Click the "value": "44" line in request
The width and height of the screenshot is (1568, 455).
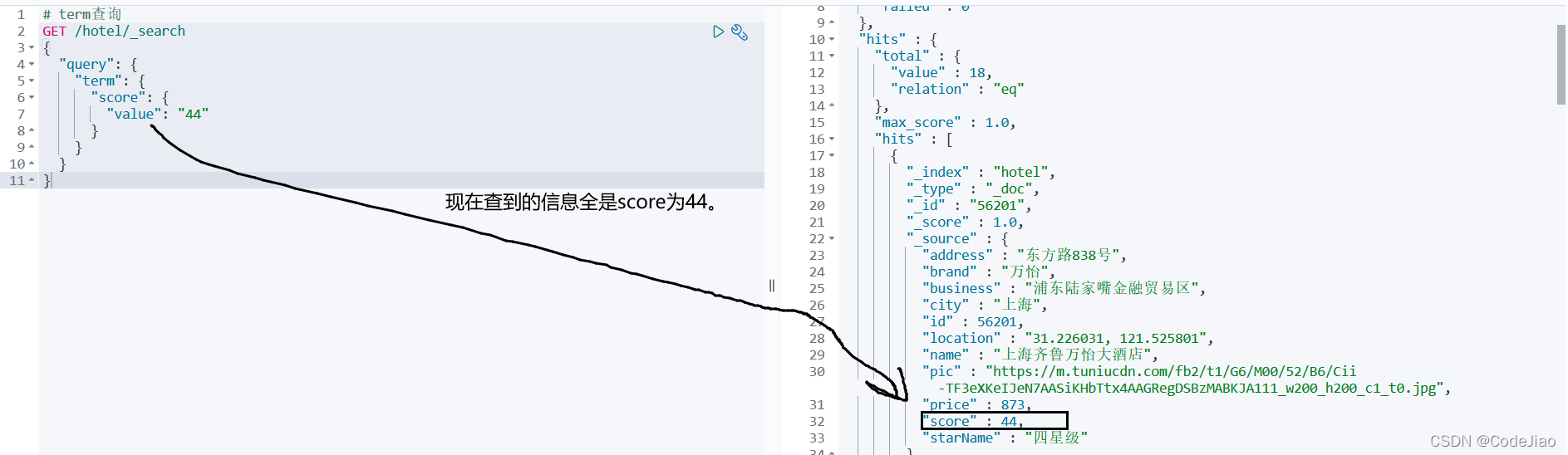click(157, 114)
